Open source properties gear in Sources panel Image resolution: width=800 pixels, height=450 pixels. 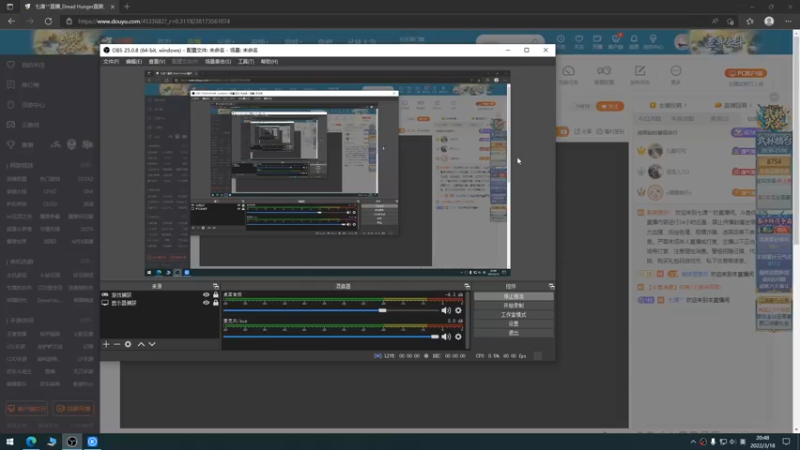[128, 344]
